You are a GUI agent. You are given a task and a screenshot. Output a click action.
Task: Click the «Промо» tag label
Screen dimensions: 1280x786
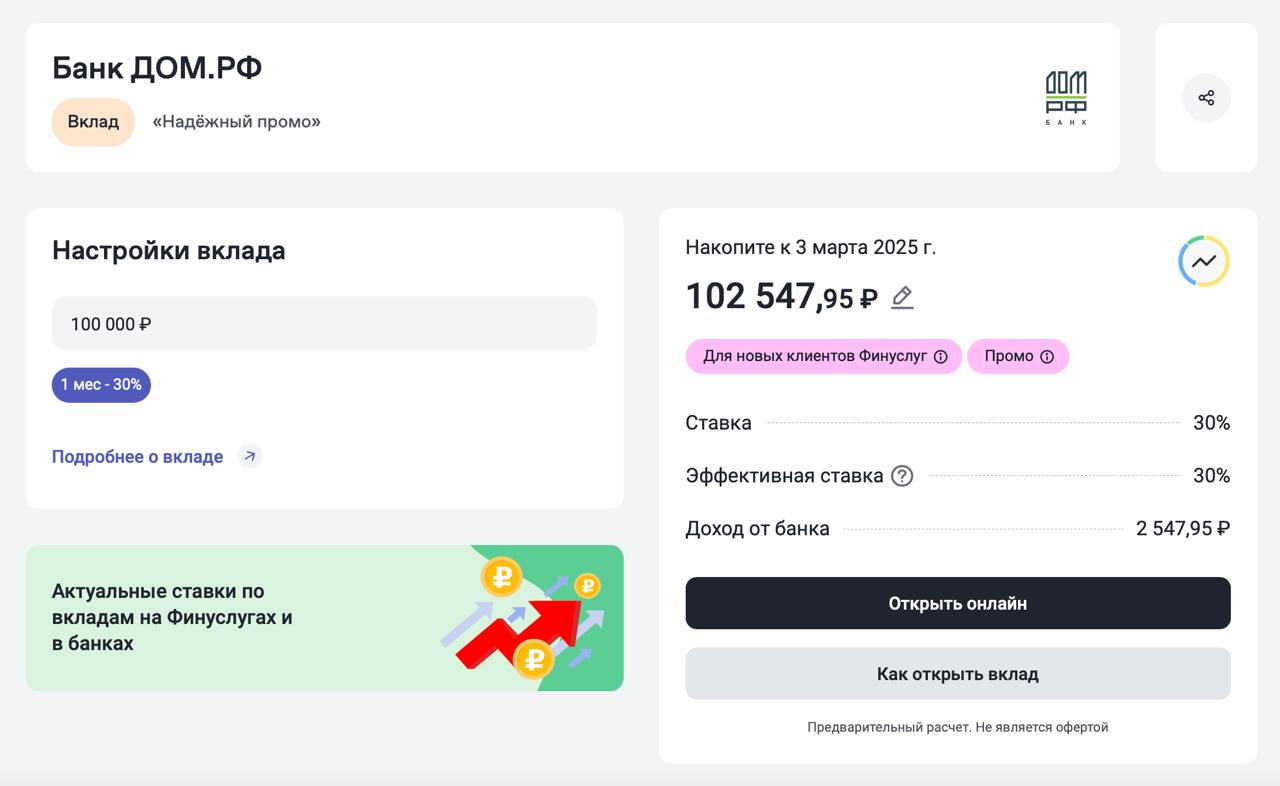(x=1008, y=356)
